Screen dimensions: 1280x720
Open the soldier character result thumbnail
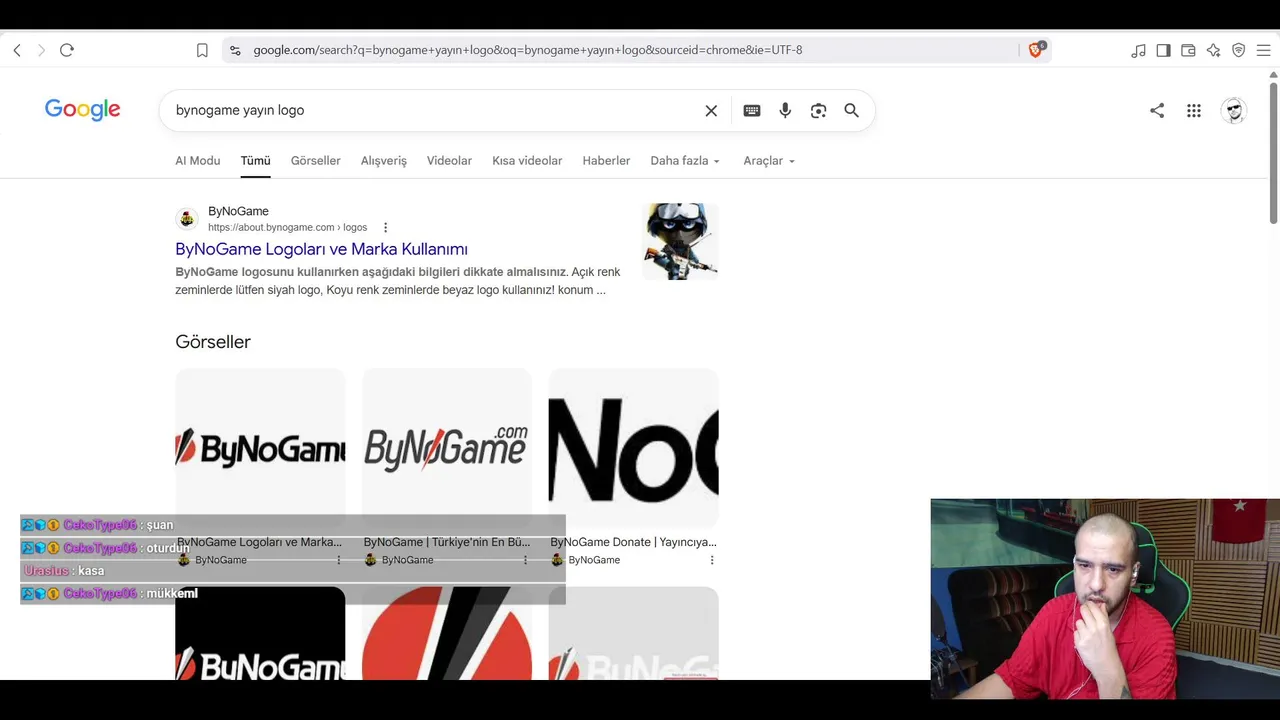click(x=680, y=241)
